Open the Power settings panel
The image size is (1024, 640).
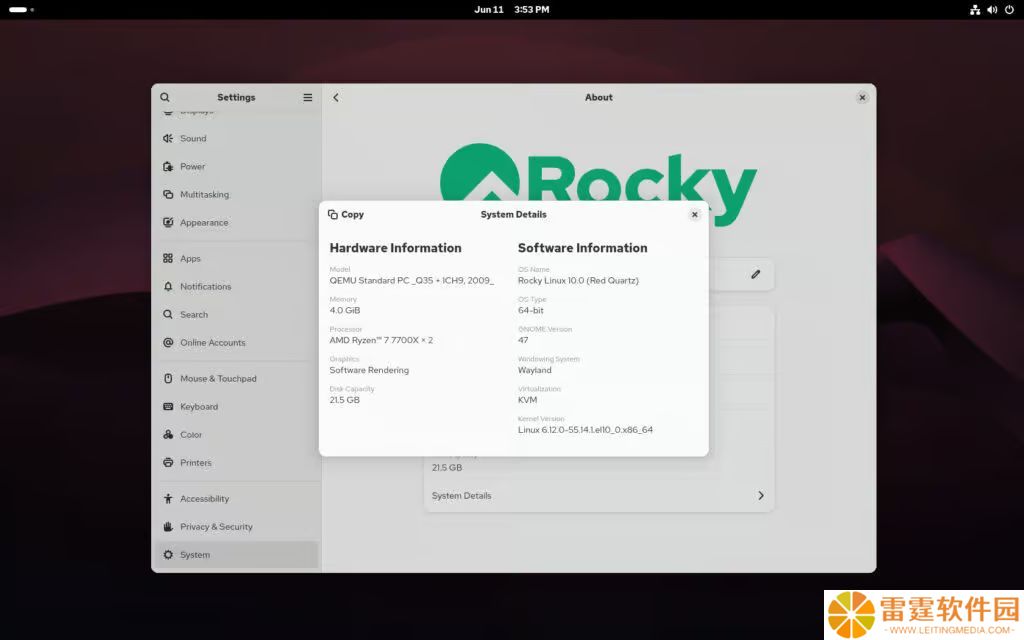coord(238,167)
